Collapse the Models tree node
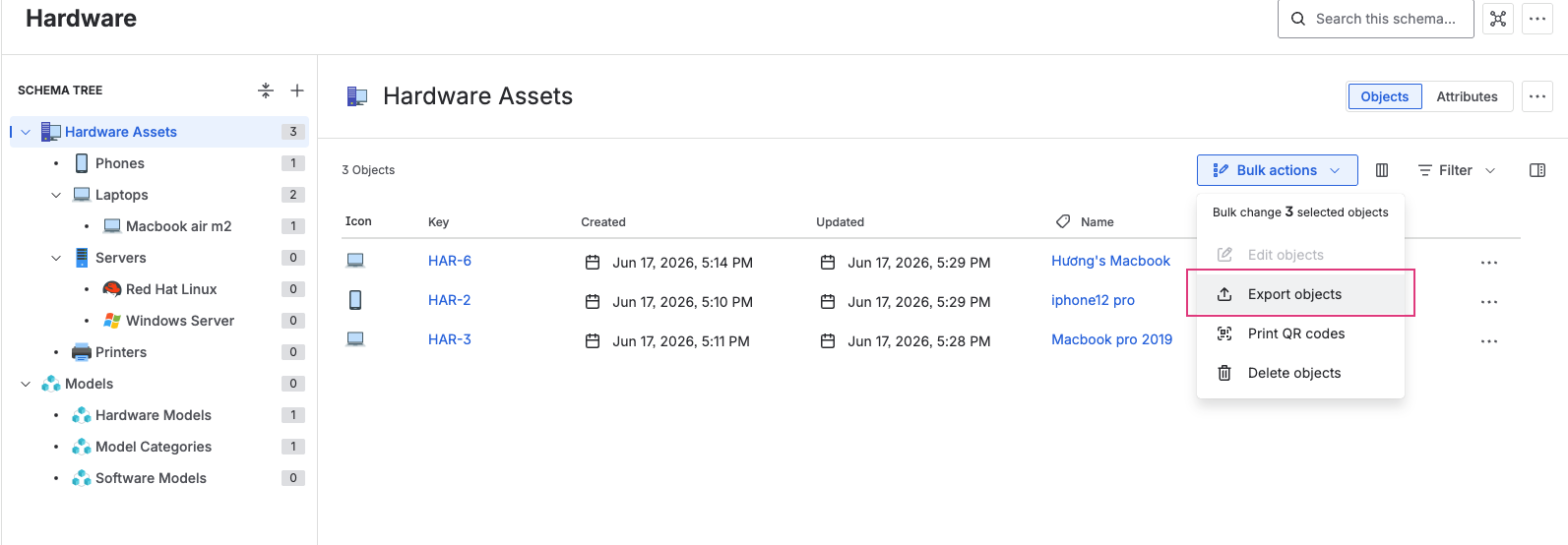Image resolution: width=1568 pixels, height=545 pixels. click(26, 384)
